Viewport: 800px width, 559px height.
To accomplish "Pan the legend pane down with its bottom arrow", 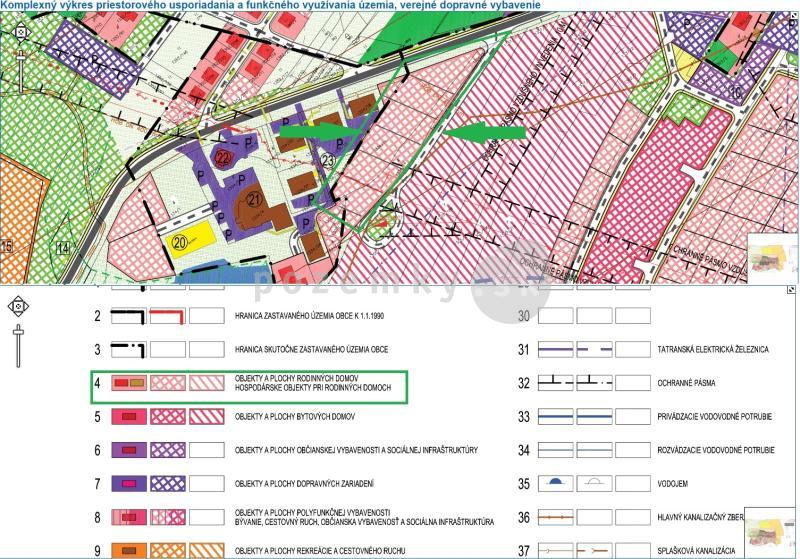I will (x=18, y=314).
